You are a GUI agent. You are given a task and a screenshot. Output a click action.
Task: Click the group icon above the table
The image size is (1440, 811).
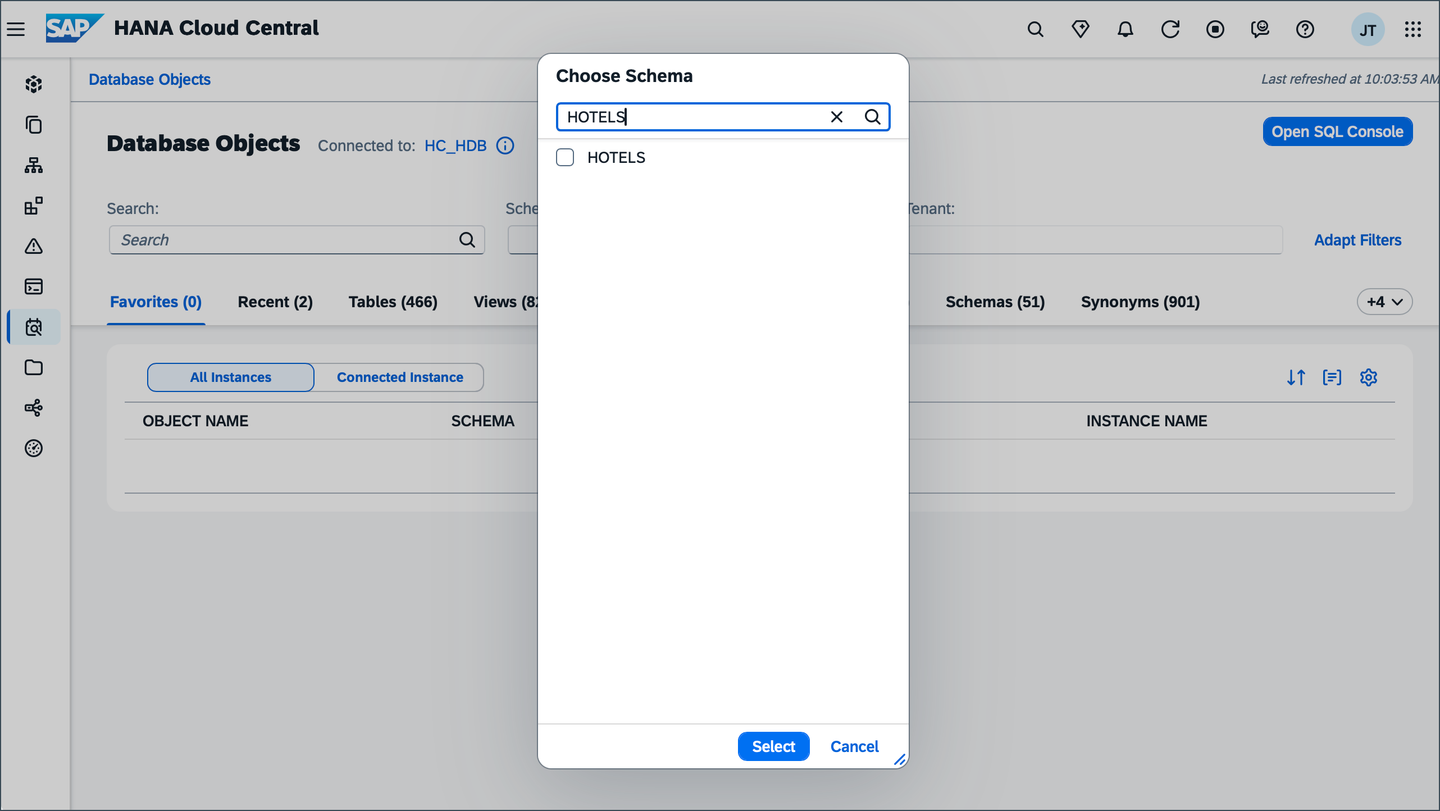coord(1332,377)
